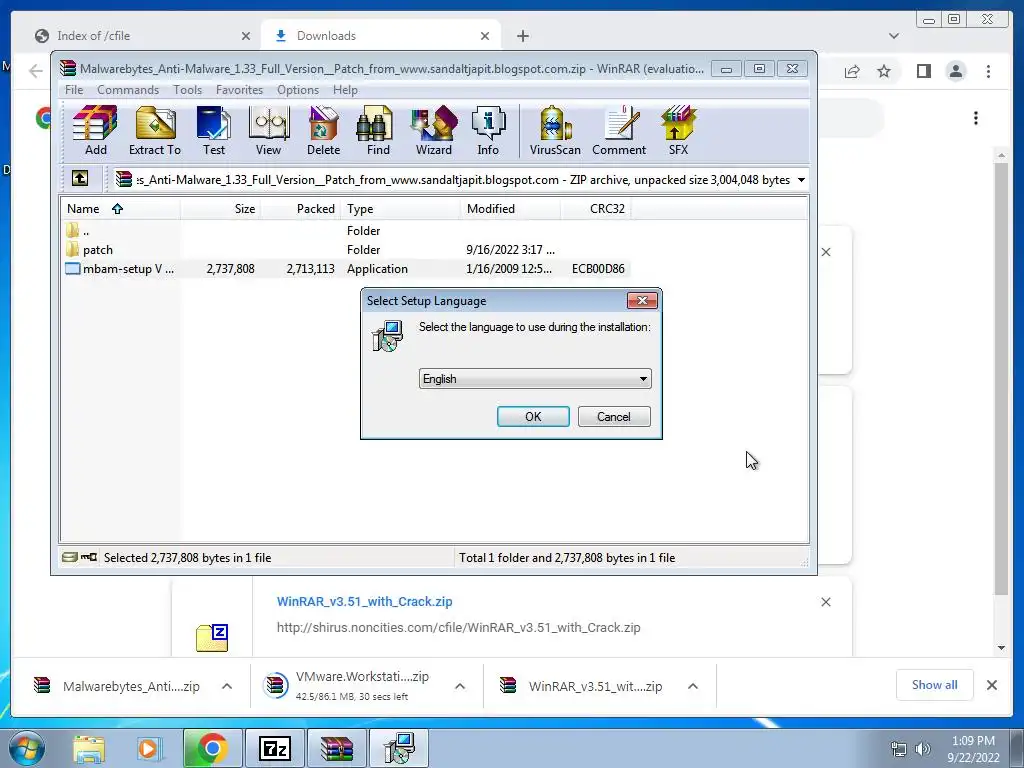Open the WinRAR Tools menu
This screenshot has width=1024, height=768.
187,89
